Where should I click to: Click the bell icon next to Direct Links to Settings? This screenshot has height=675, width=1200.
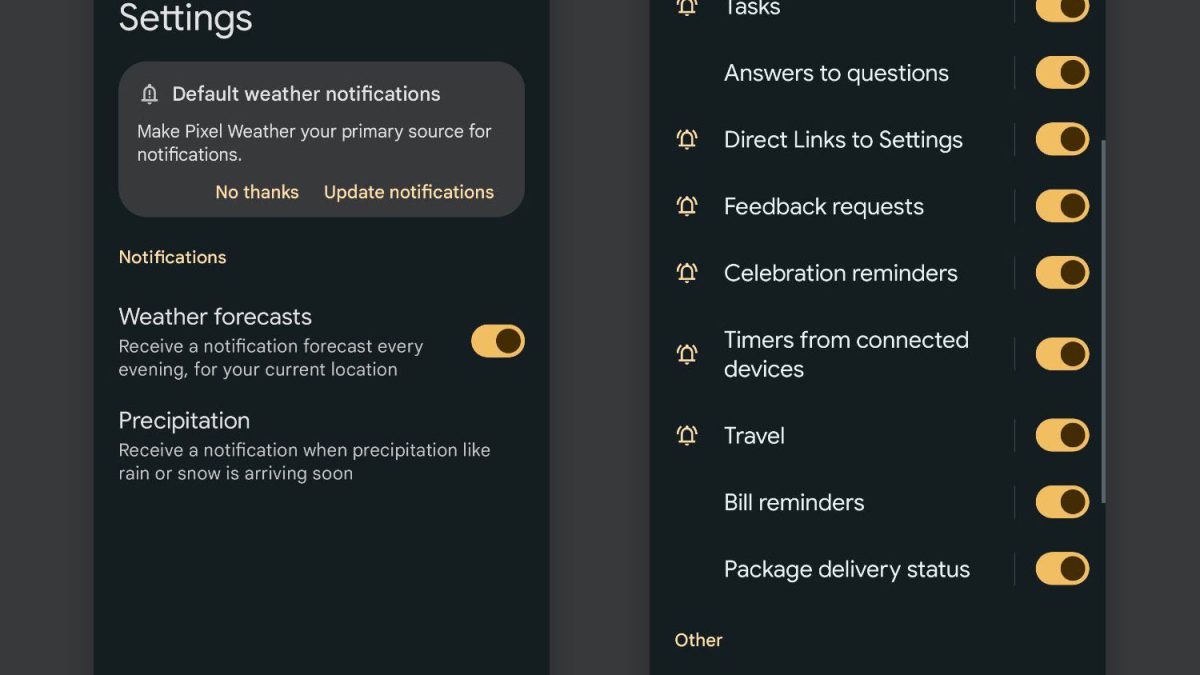pyautogui.click(x=687, y=140)
